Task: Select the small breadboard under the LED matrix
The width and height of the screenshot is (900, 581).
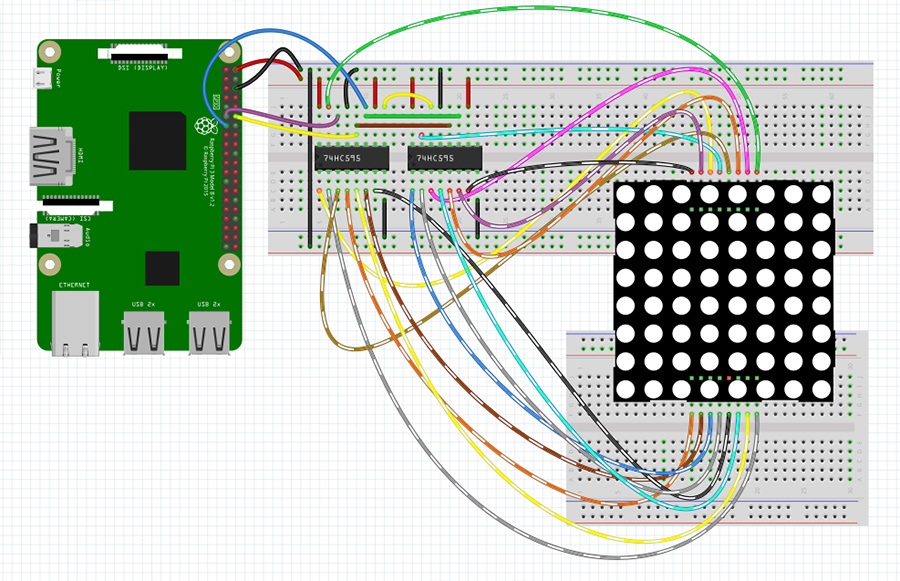Action: pos(717,428)
